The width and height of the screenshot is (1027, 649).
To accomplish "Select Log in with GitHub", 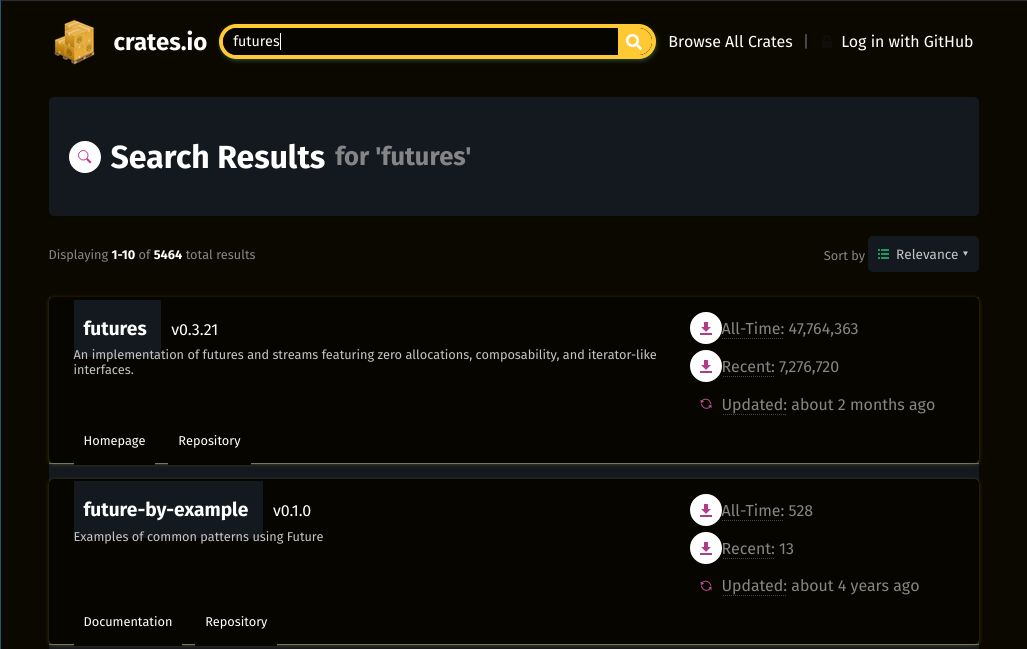I will [x=906, y=42].
